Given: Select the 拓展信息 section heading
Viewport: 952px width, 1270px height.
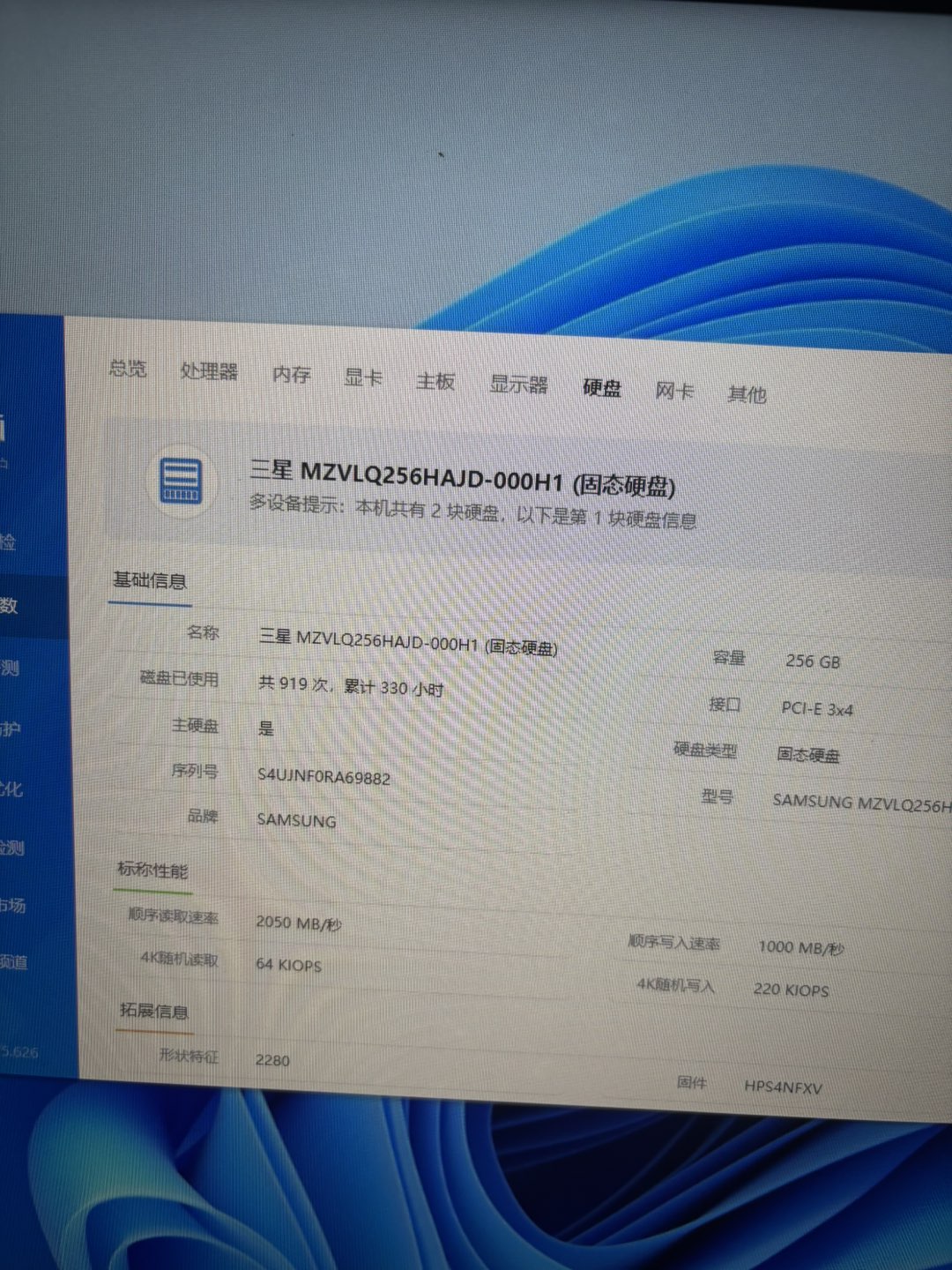Looking at the screenshot, I should pos(154,1011).
